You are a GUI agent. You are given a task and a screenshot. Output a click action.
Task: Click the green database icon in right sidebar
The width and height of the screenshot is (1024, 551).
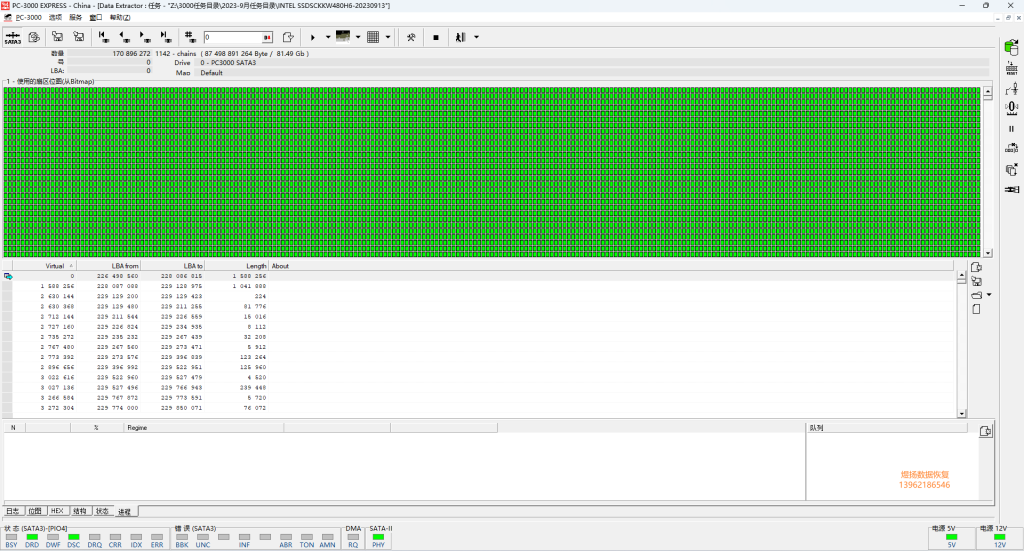coord(1012,47)
